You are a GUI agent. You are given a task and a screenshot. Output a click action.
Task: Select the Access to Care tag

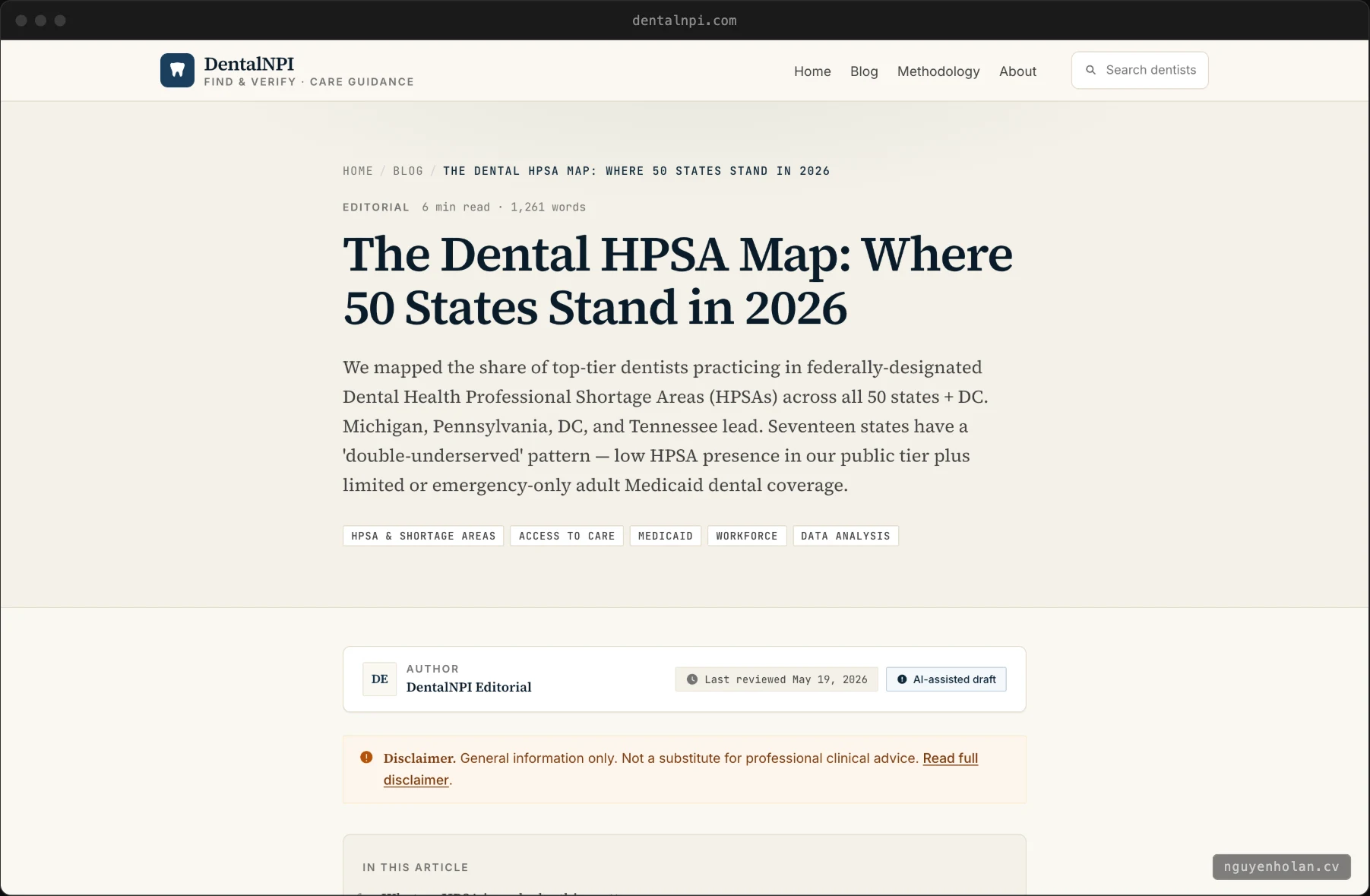[567, 536]
